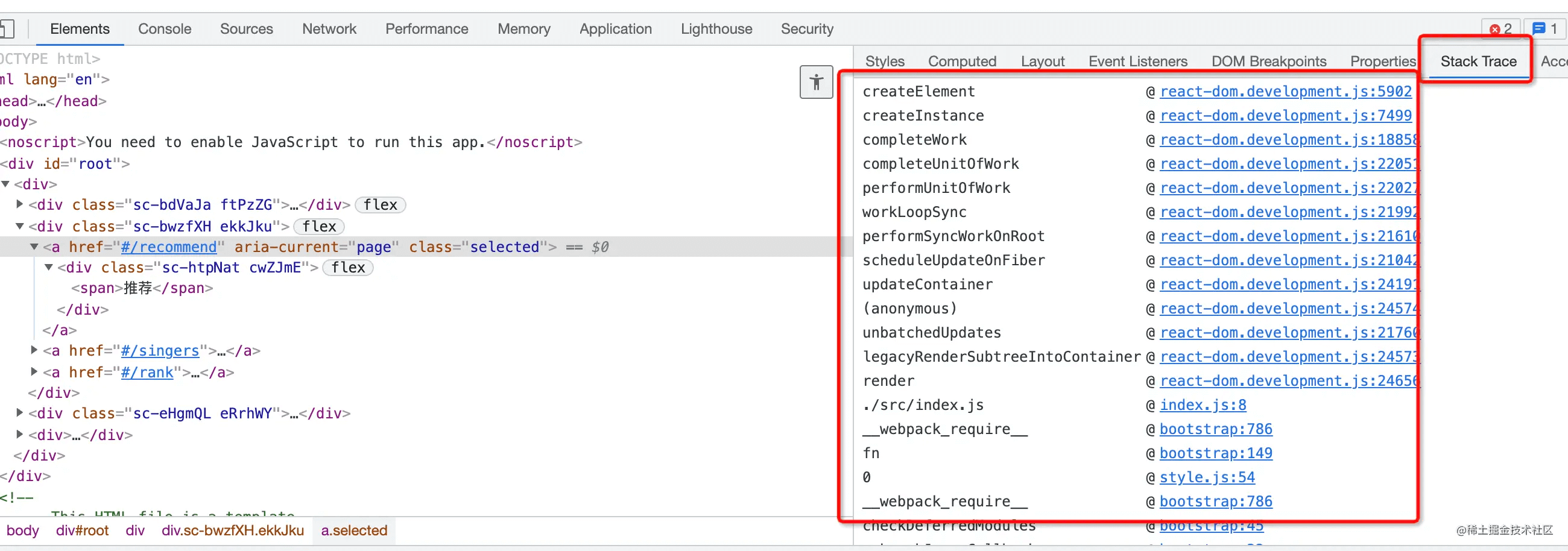Open the bootstrap:149 link for fn
Screen dimensions: 1568x551
tap(1216, 453)
